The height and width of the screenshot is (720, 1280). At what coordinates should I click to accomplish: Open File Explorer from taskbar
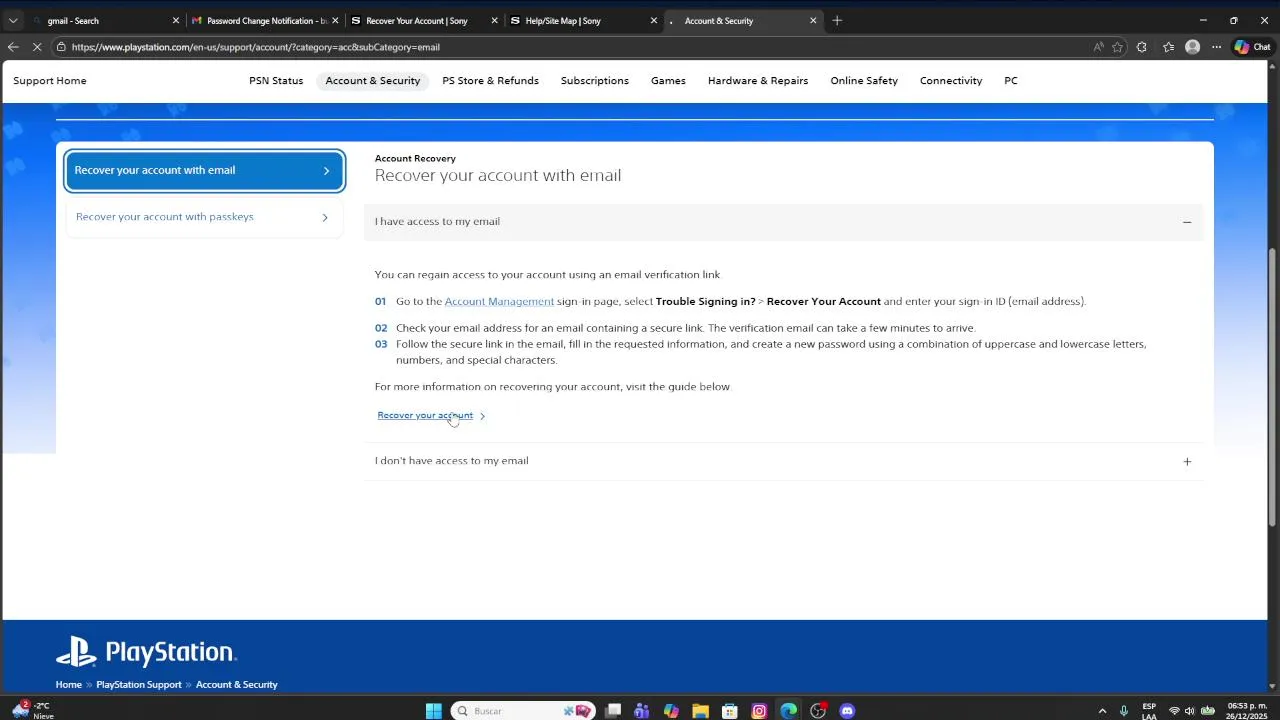click(x=700, y=711)
